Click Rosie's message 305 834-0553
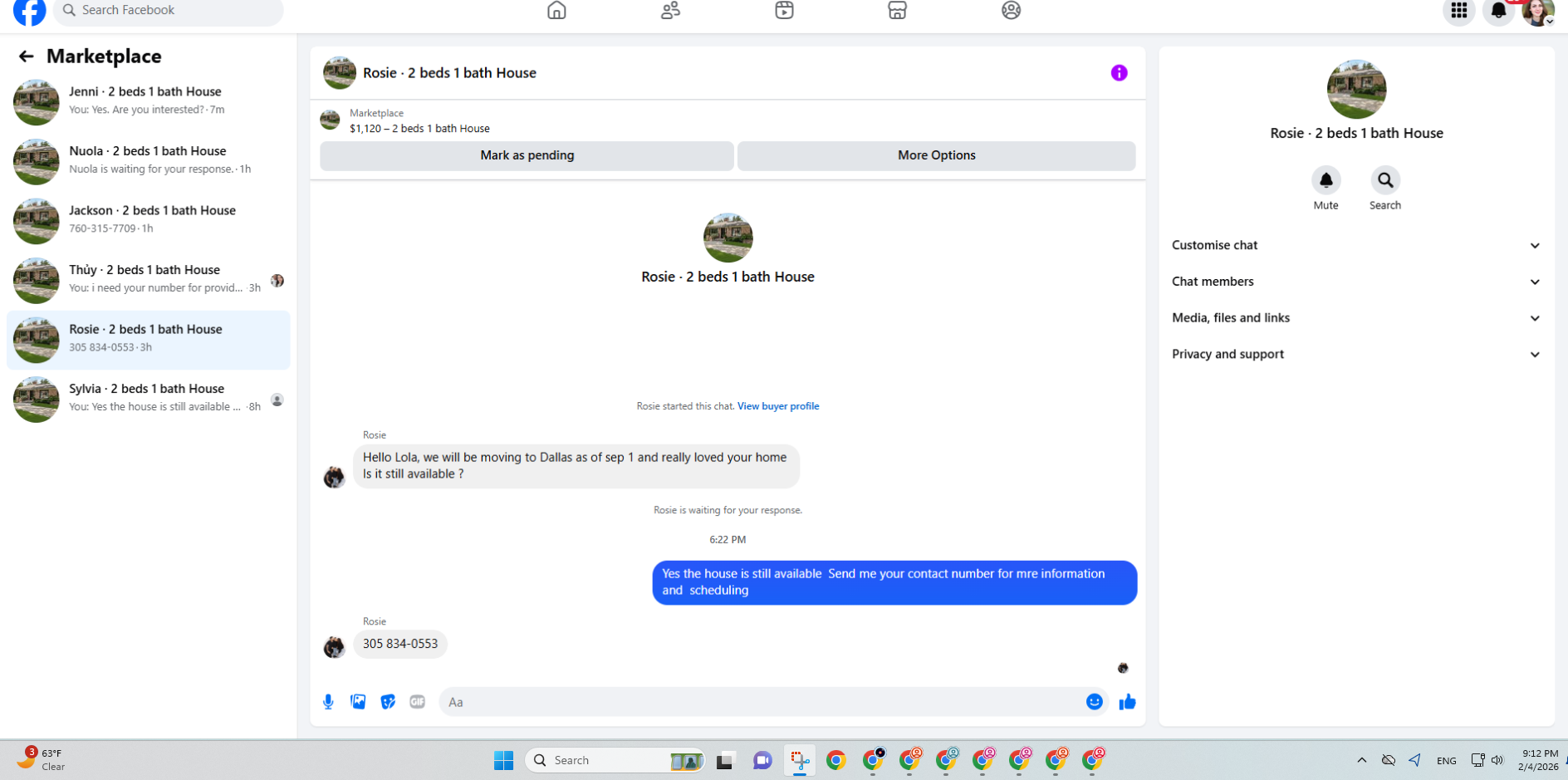Viewport: 1568px width, 780px height. coord(400,644)
